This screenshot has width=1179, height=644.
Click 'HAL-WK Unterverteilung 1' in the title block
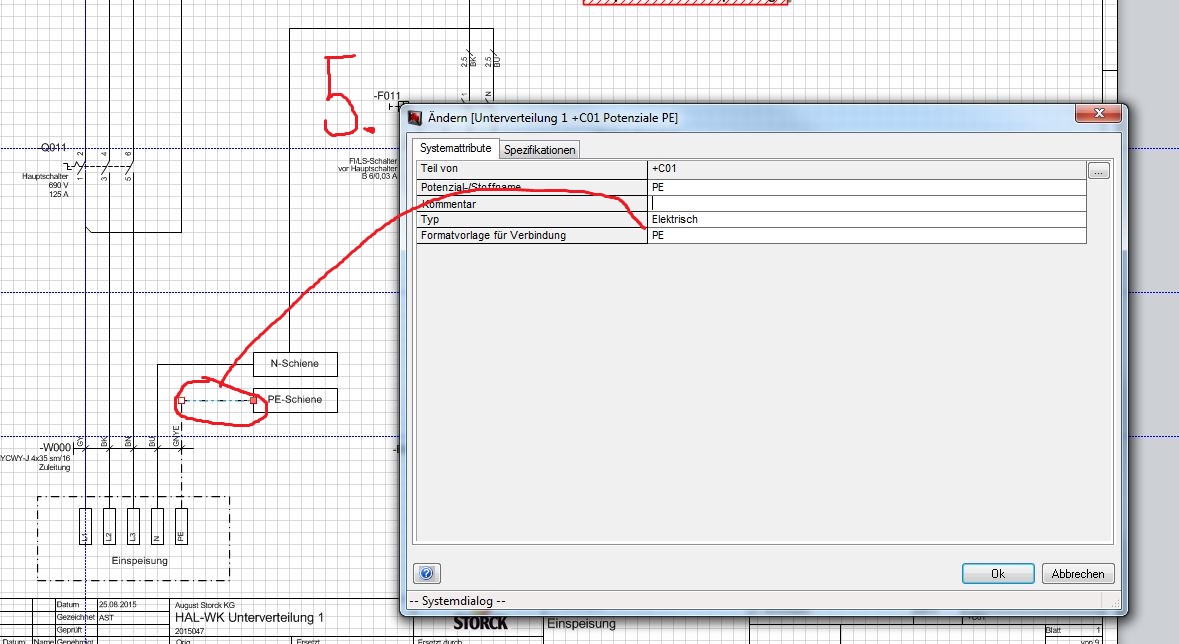click(x=249, y=618)
